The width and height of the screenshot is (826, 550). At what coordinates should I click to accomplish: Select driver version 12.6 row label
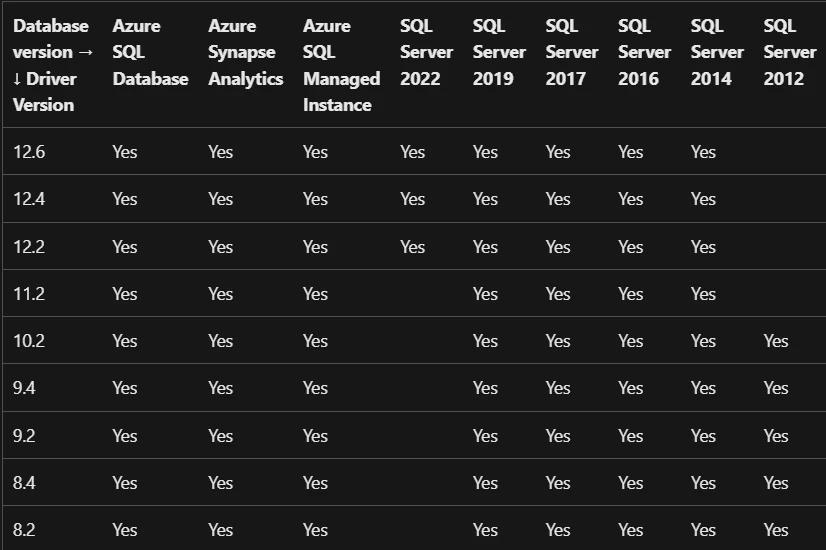click(29, 152)
